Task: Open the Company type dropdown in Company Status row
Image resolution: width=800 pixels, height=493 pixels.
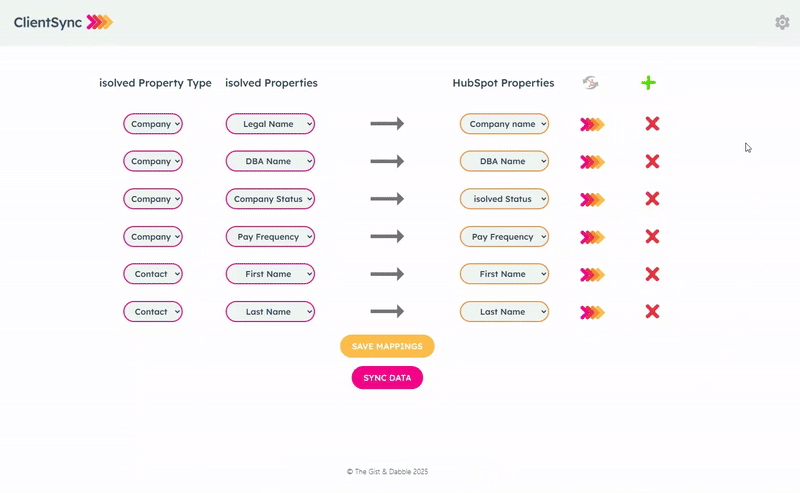Action: tap(153, 199)
